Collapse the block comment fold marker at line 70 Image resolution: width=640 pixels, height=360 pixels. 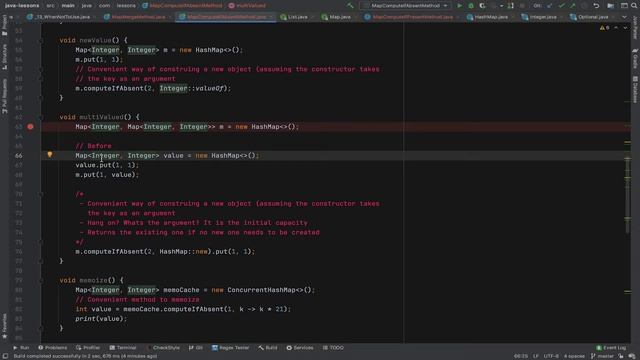(x=41, y=194)
